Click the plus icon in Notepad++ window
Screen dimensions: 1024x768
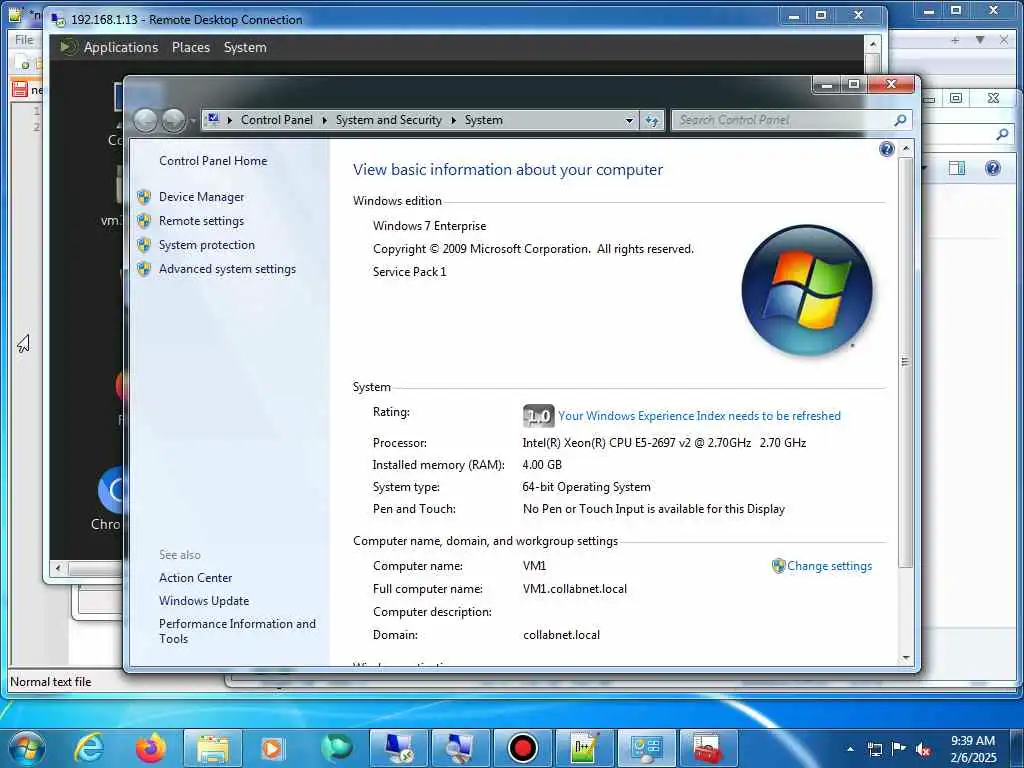955,40
